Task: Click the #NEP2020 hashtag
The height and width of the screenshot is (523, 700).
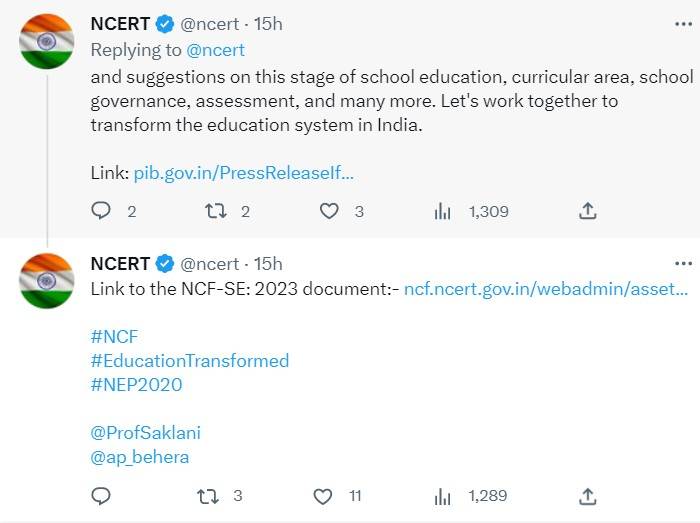Action: point(136,384)
